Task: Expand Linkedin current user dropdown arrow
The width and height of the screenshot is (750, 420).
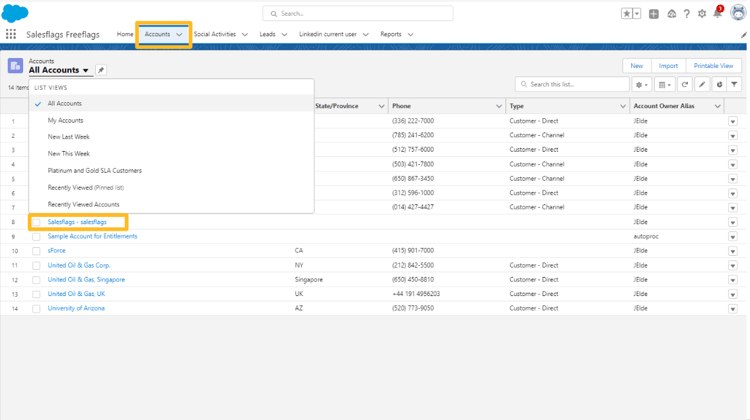Action: pos(365,34)
